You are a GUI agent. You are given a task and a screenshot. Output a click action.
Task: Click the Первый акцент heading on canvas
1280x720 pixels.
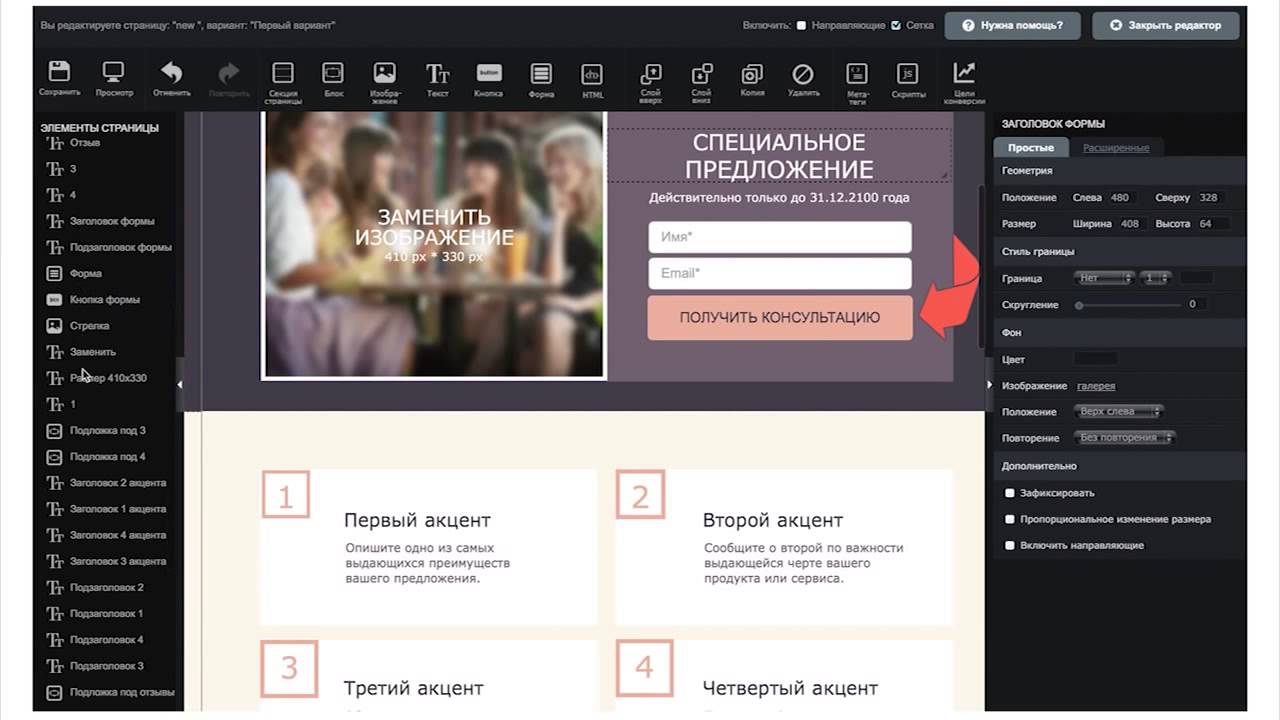click(417, 520)
